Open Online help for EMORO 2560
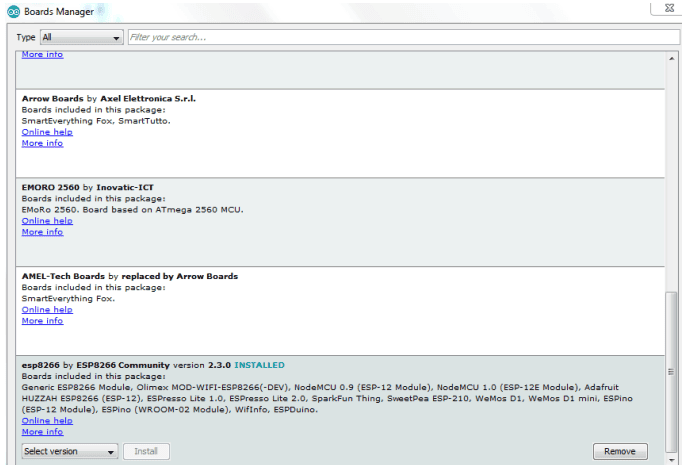 pos(47,221)
